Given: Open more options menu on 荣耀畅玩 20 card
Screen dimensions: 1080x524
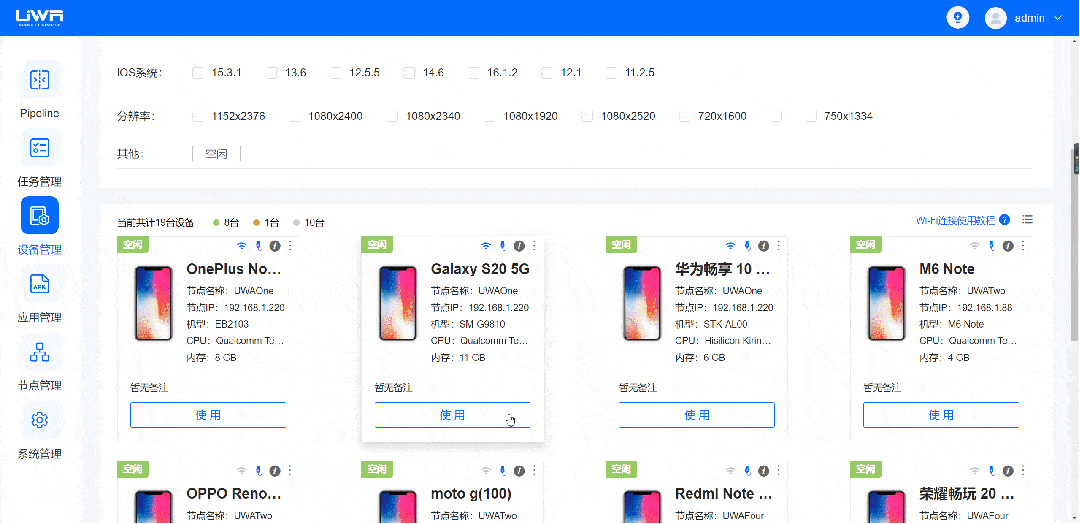Looking at the screenshot, I should pyautogui.click(x=1023, y=470).
